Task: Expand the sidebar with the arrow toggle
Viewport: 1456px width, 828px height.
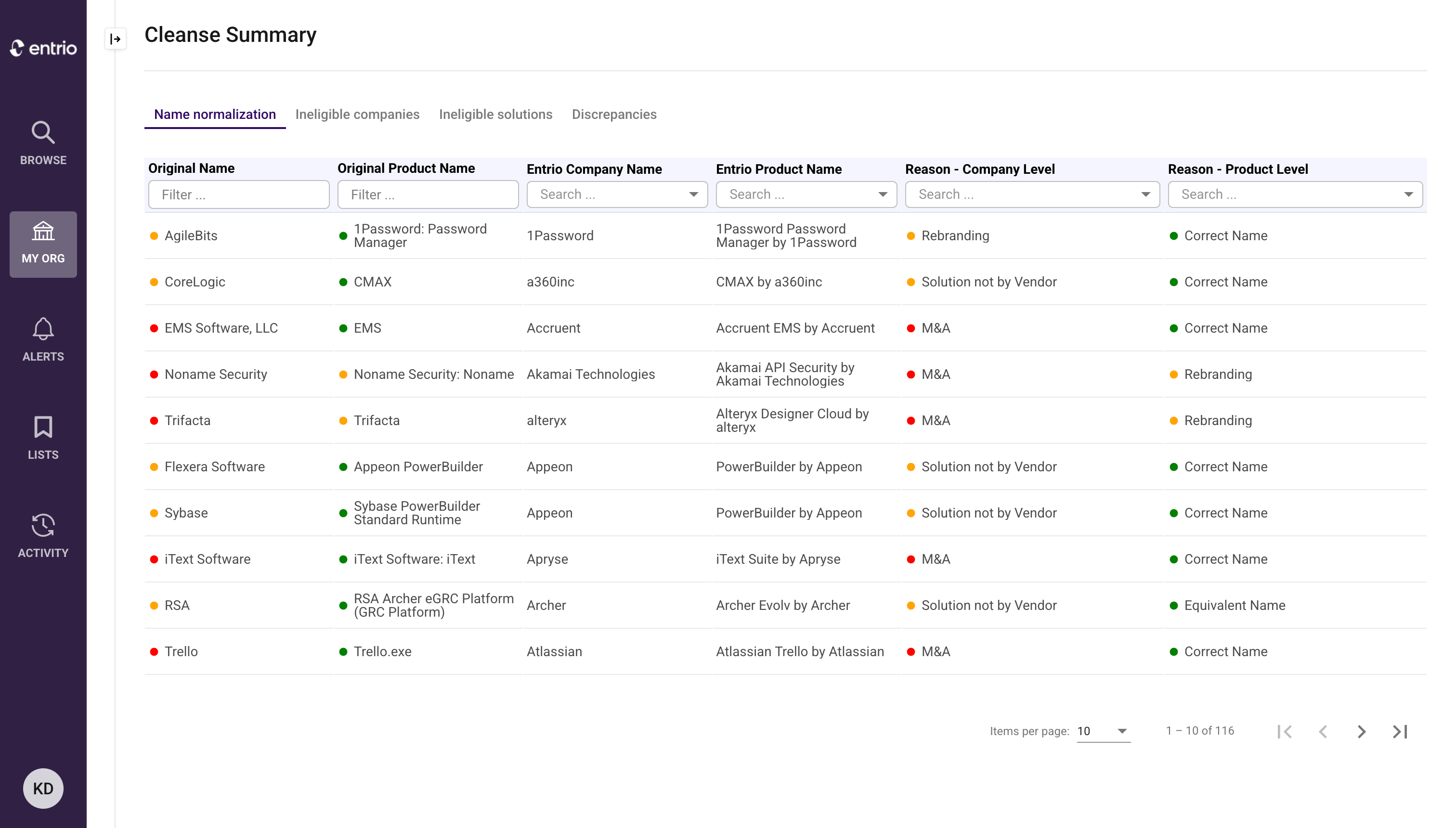Action: pos(116,39)
